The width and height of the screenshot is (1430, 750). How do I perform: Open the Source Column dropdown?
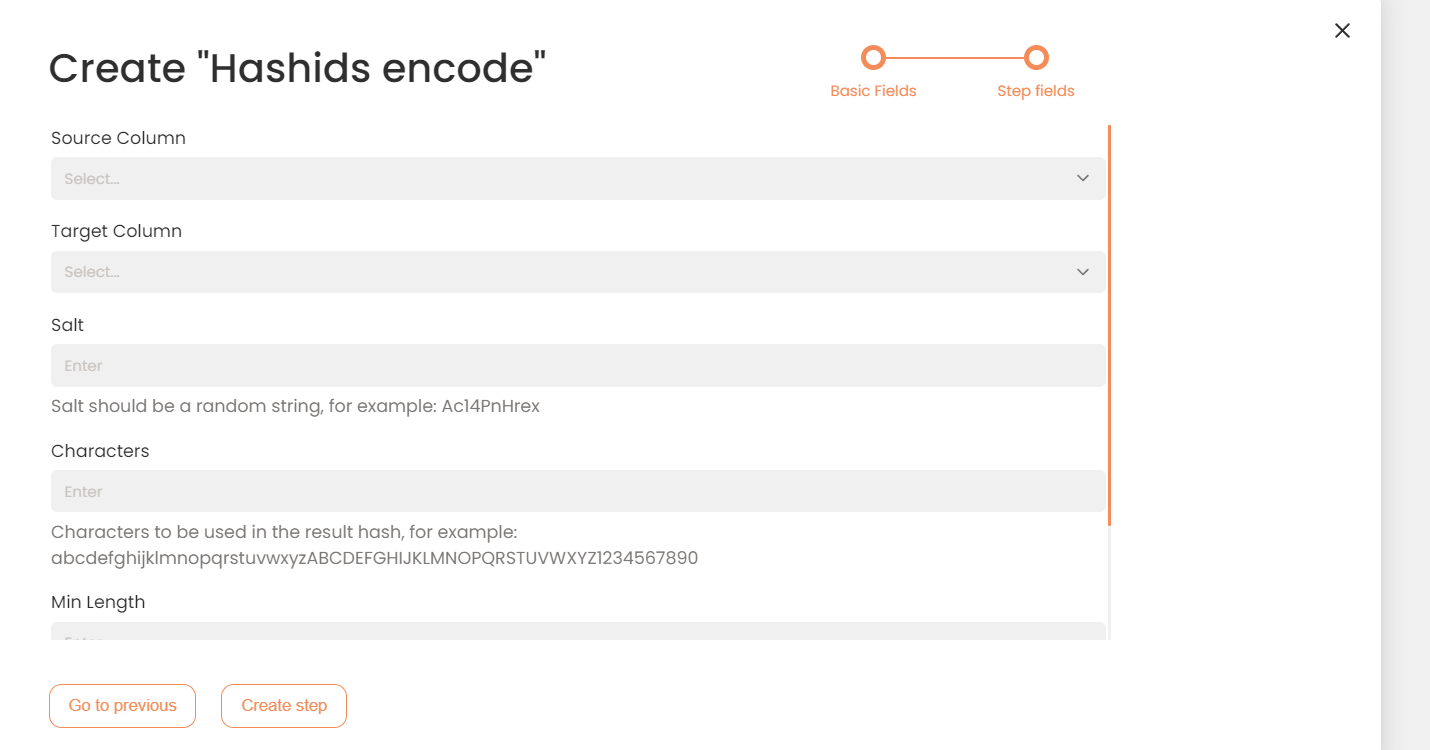(x=578, y=178)
